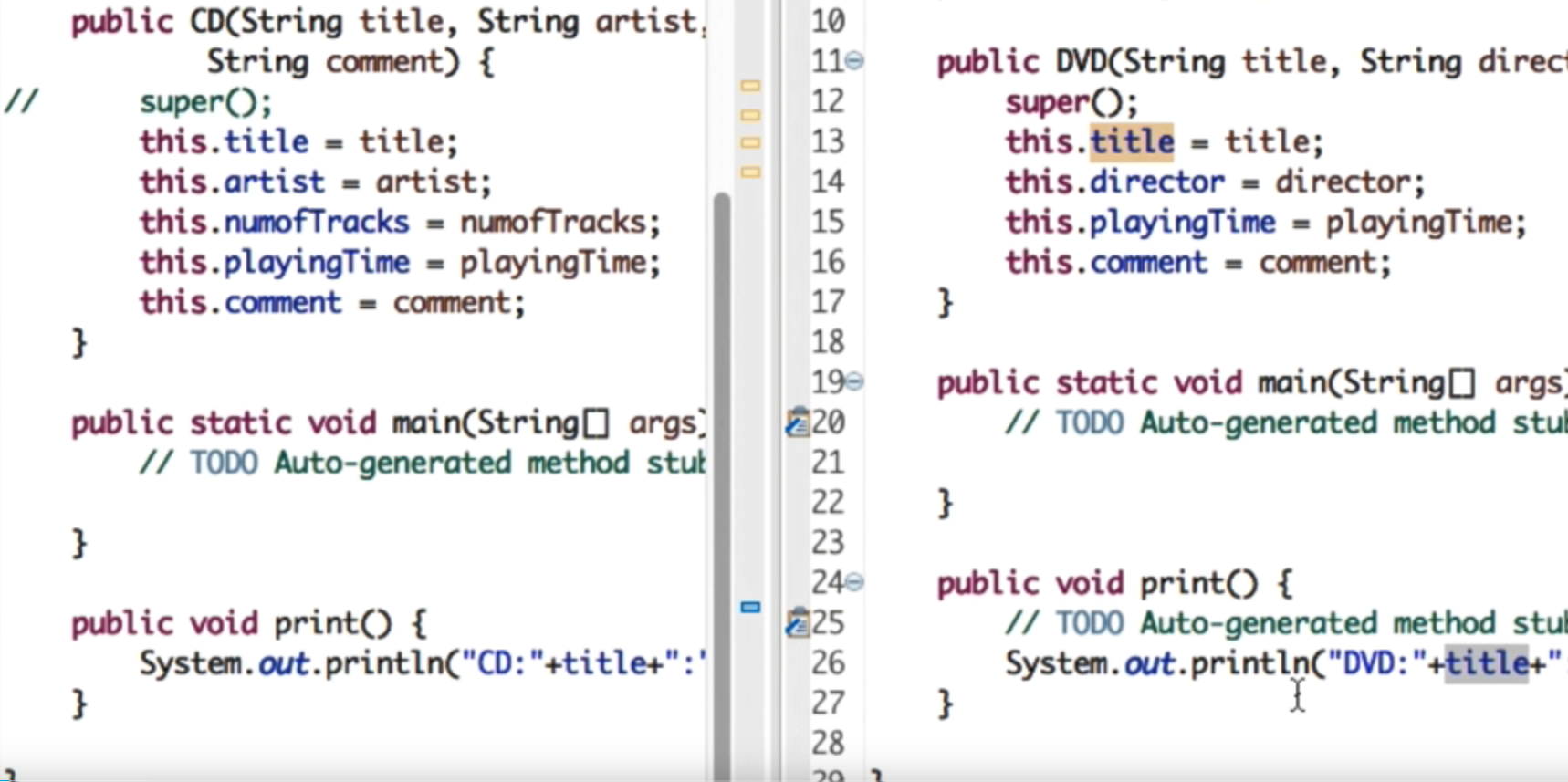Click line number 27 in the gutter
The image size is (1568, 782).
pos(828,704)
